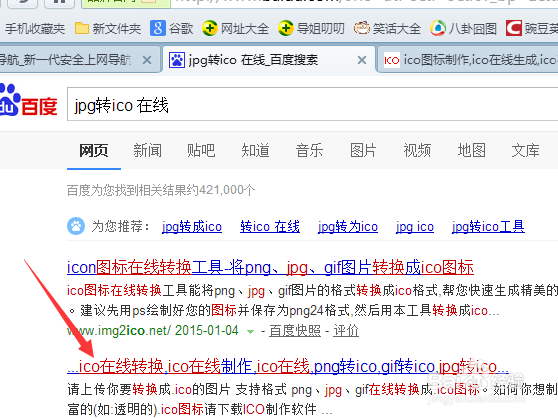Open suggested search jpg转ico工具
The height and width of the screenshot is (418, 558).
488,227
